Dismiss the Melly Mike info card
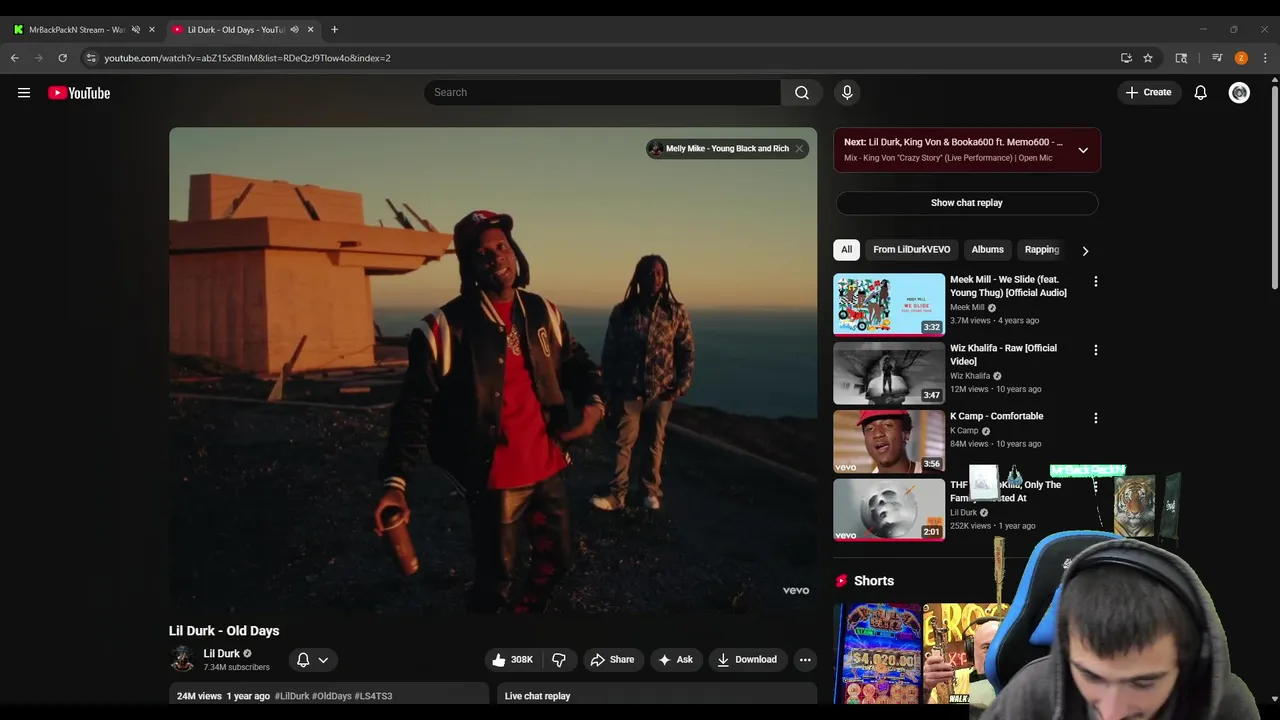Image resolution: width=1280 pixels, height=720 pixels. pos(799,149)
